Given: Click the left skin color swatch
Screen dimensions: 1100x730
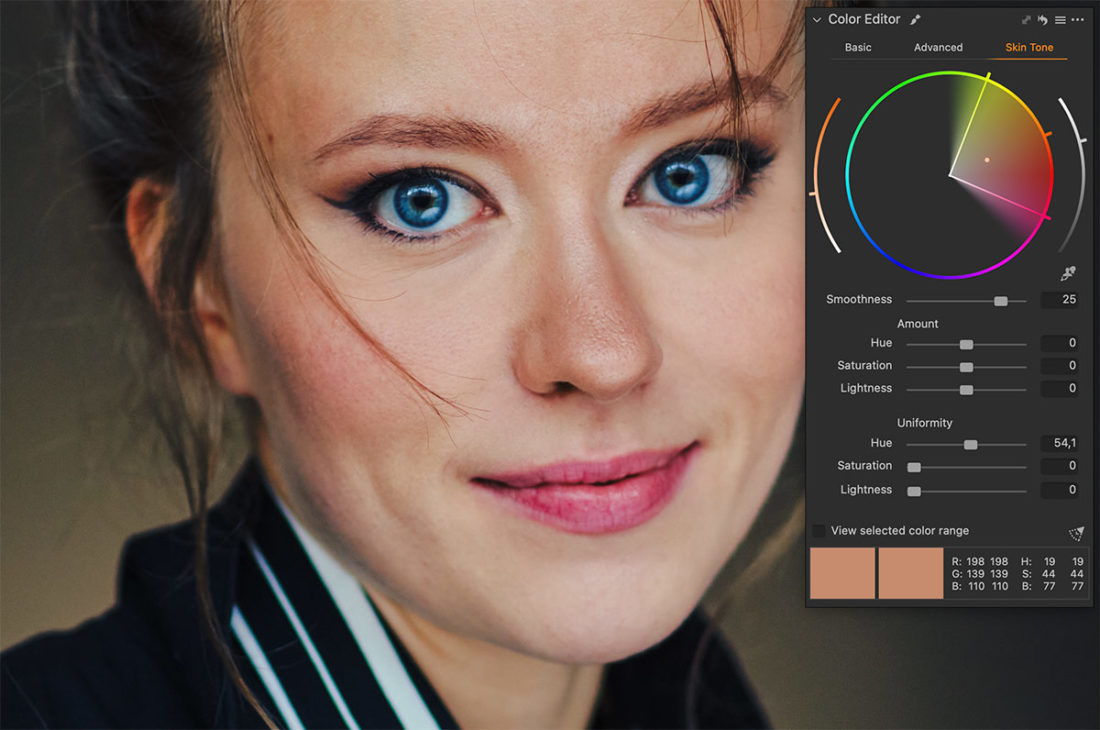Looking at the screenshot, I should [842, 573].
